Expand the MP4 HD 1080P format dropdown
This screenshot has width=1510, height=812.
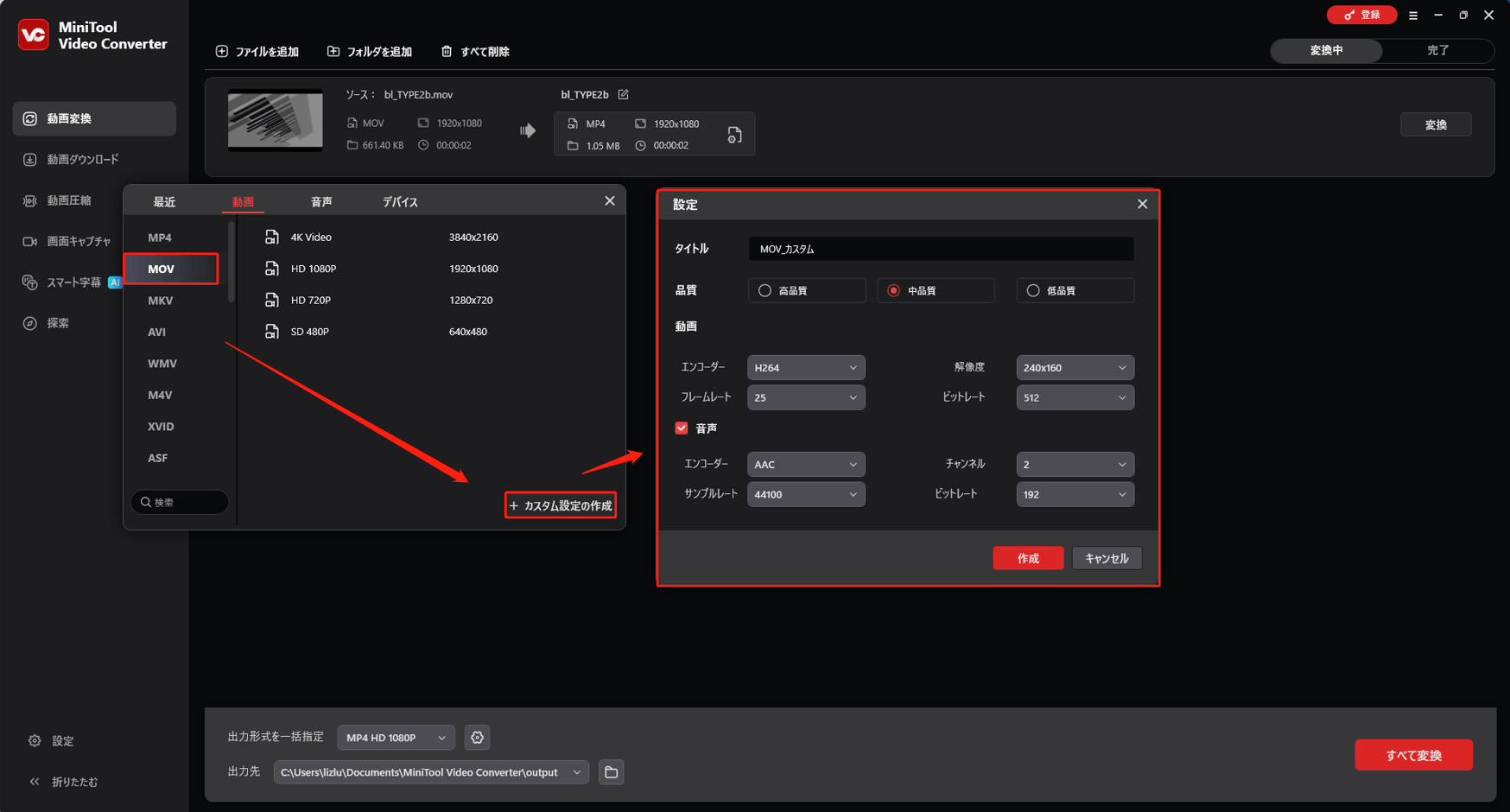click(x=396, y=737)
